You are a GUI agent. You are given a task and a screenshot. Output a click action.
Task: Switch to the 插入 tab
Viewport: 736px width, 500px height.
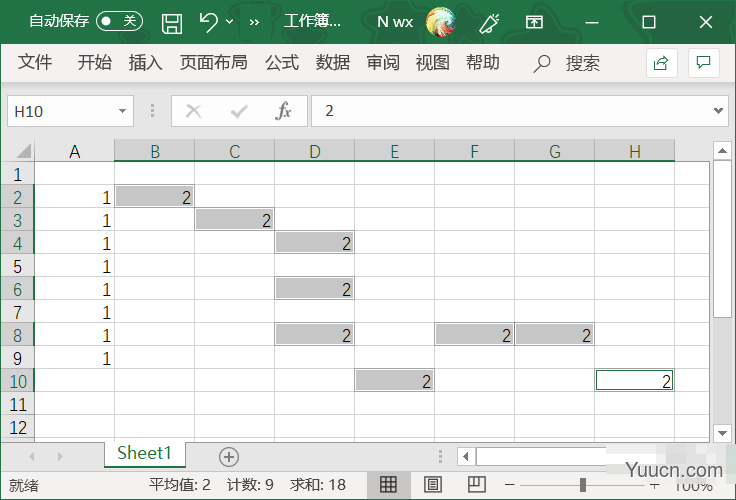[x=146, y=62]
